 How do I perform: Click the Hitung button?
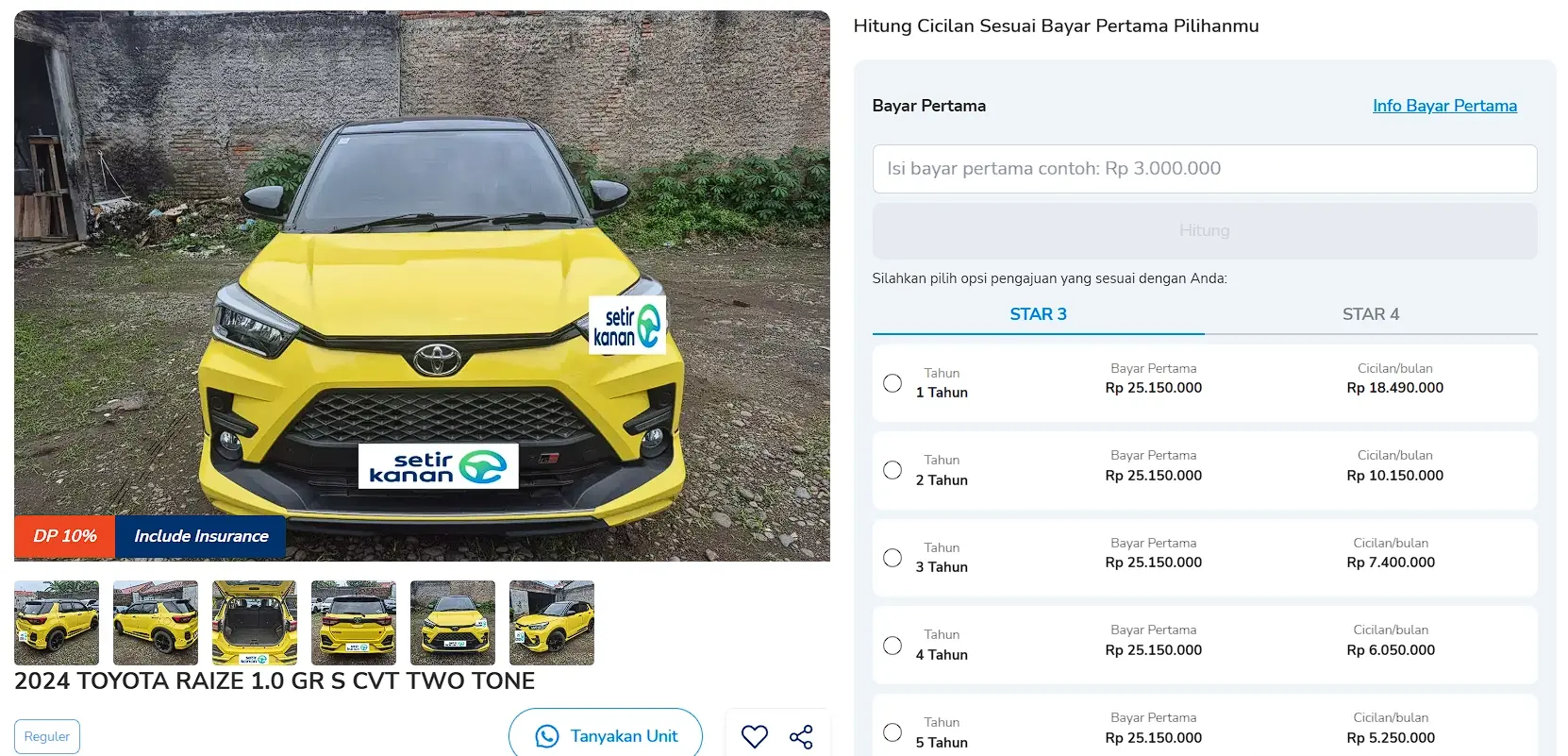click(1205, 230)
